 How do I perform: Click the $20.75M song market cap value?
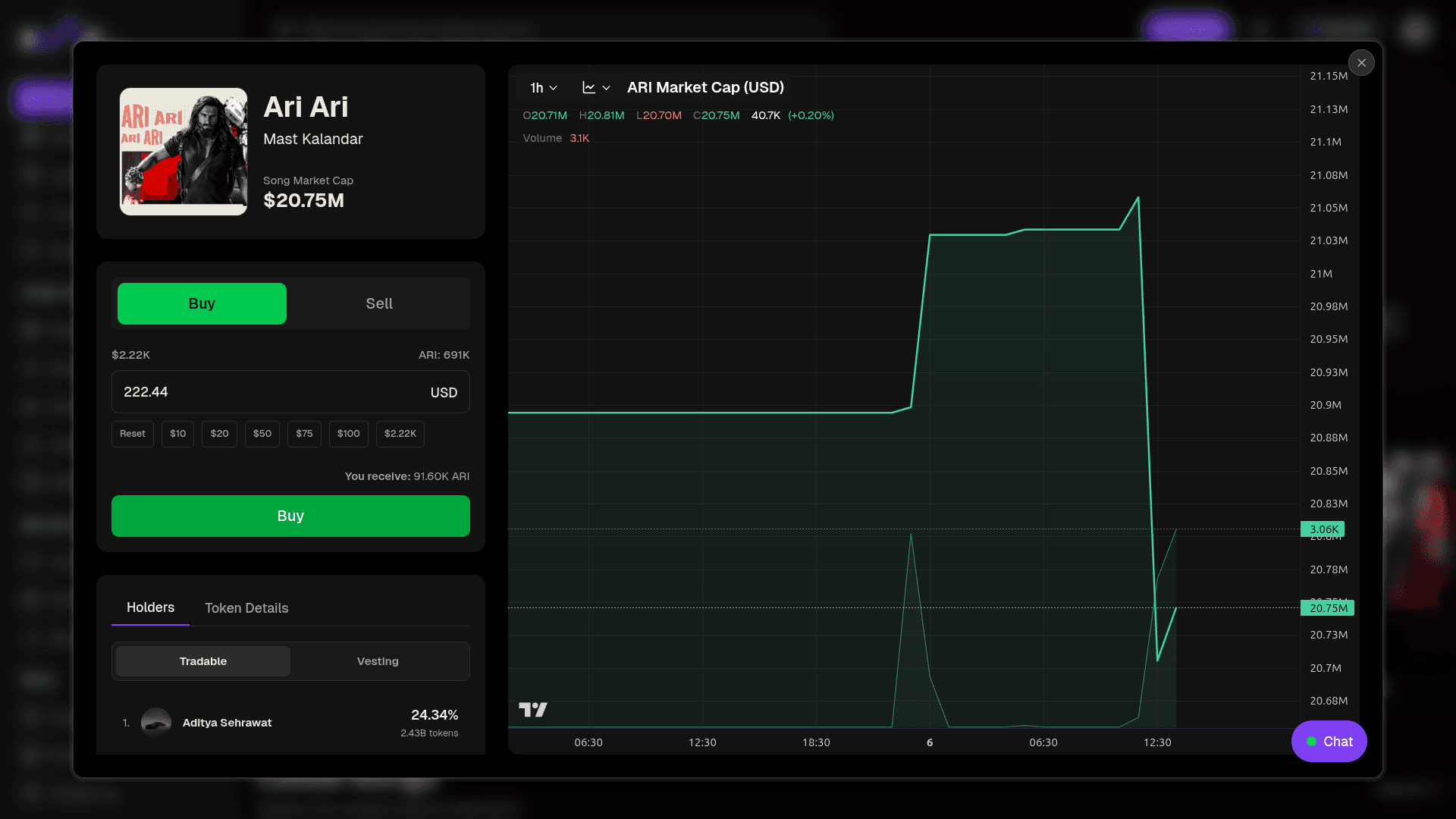pyautogui.click(x=303, y=200)
